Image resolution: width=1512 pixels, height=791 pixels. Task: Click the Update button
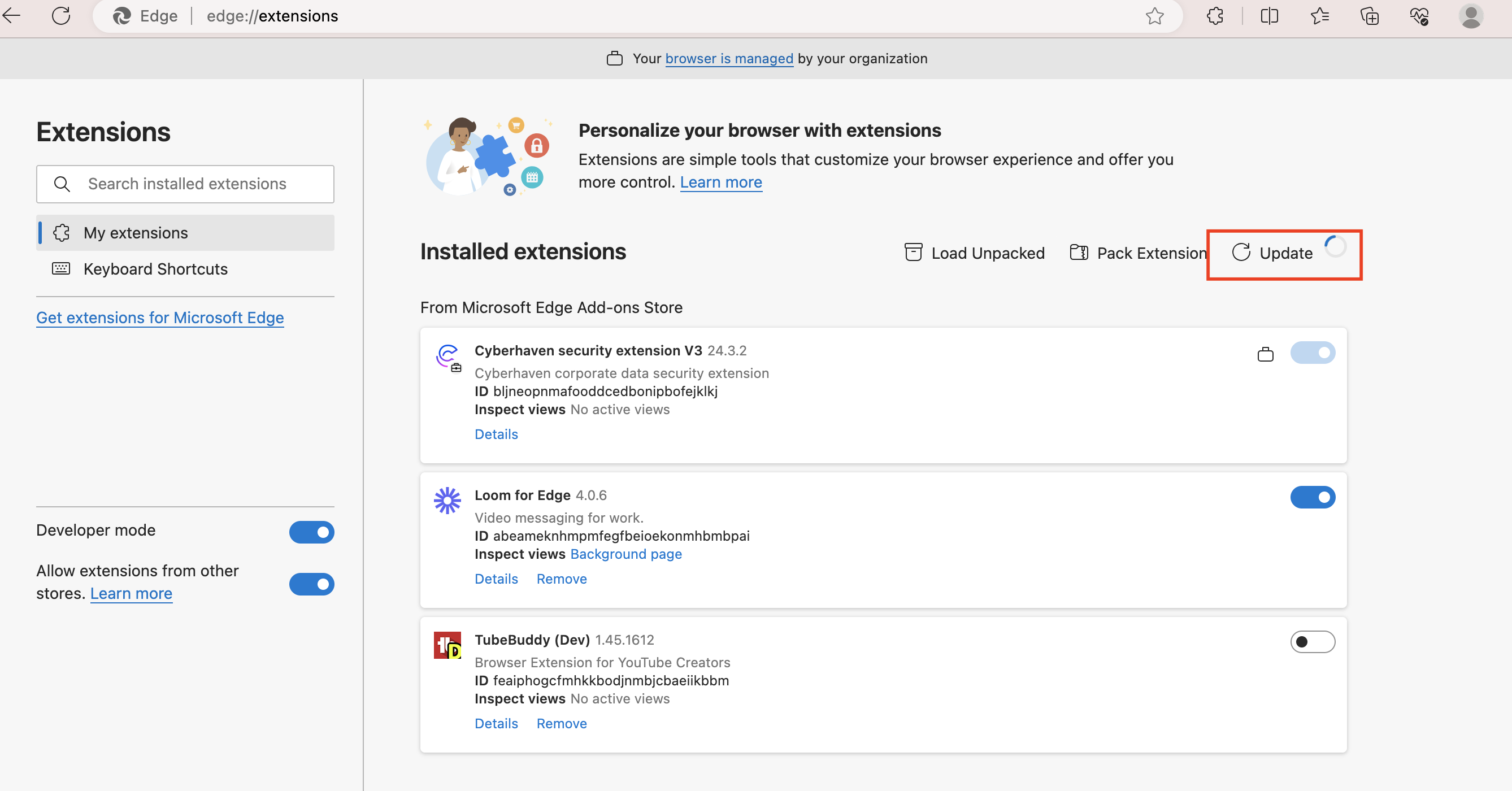pos(1272,253)
